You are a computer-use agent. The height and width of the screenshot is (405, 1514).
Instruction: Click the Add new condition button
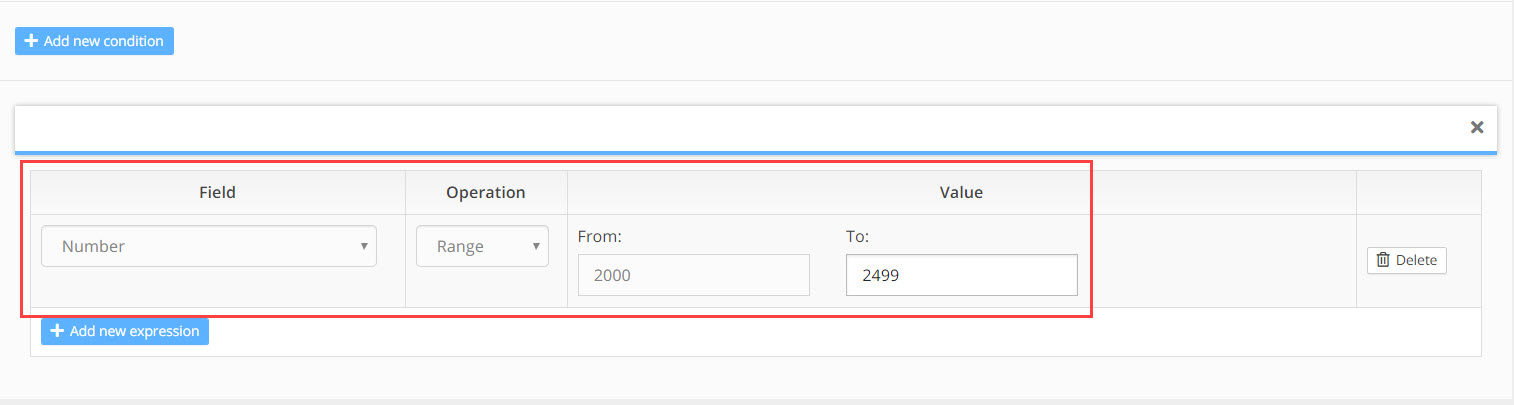pyautogui.click(x=94, y=41)
